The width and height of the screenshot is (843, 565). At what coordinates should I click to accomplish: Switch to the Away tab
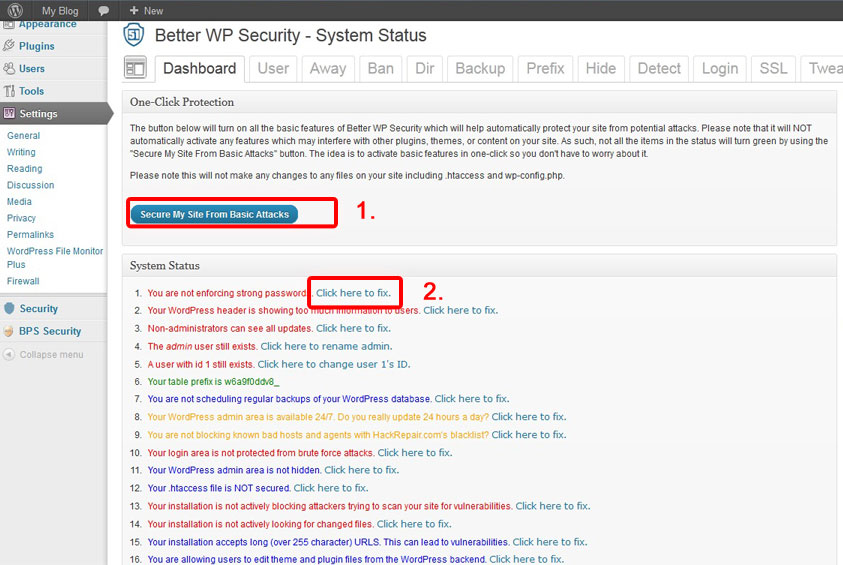click(328, 69)
